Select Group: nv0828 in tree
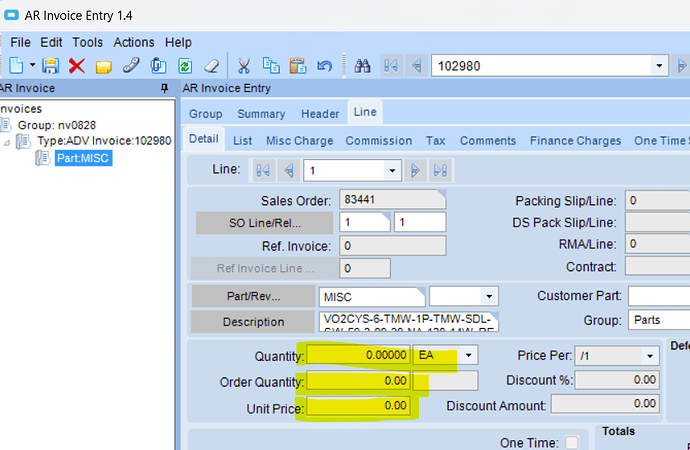The height and width of the screenshot is (450, 690). tap(57, 125)
